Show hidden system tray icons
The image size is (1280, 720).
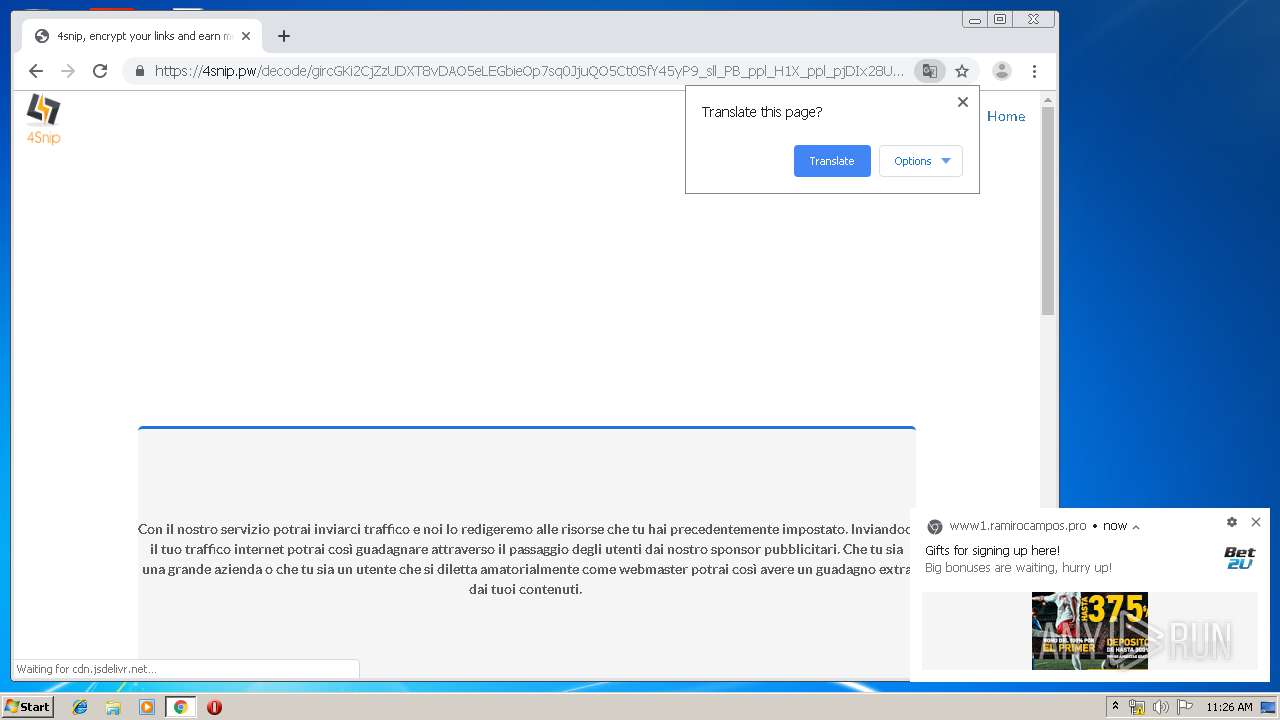point(1115,707)
